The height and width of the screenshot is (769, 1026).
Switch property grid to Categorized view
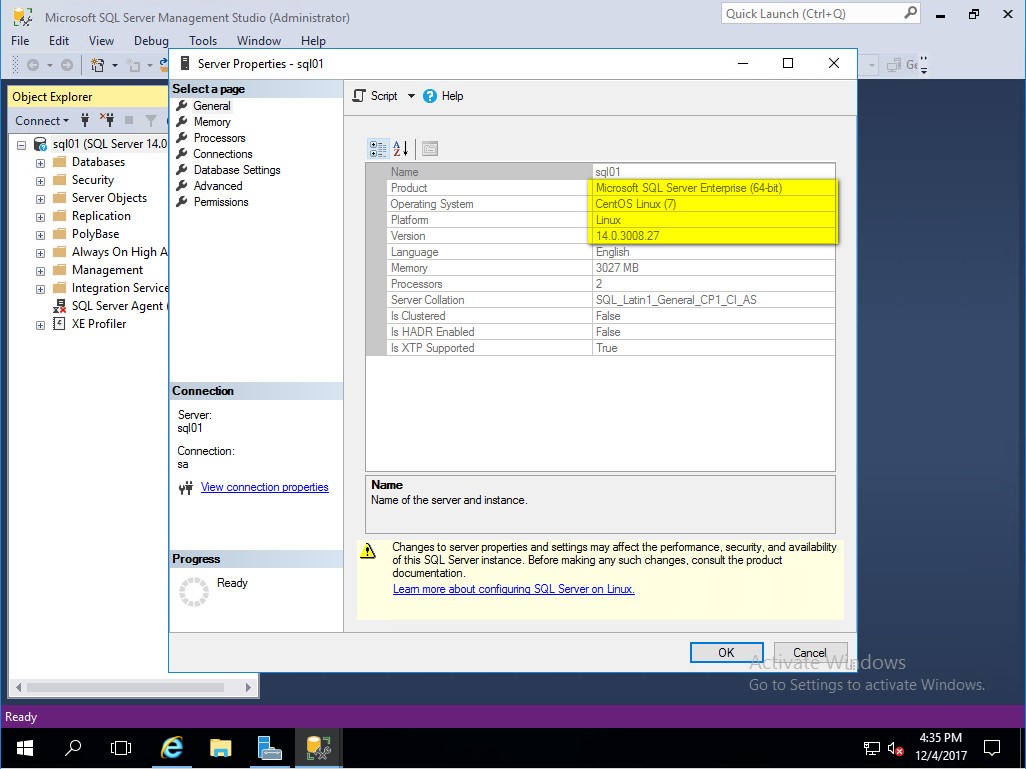tap(378, 148)
